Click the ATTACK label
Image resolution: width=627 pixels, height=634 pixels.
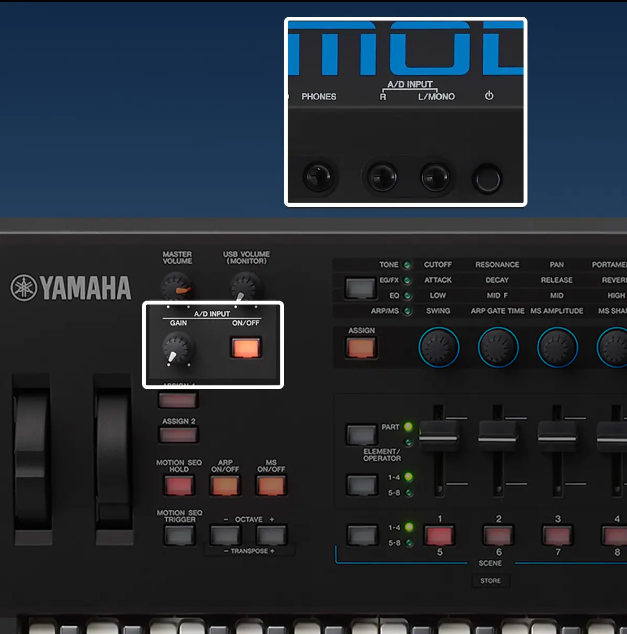[x=438, y=280]
